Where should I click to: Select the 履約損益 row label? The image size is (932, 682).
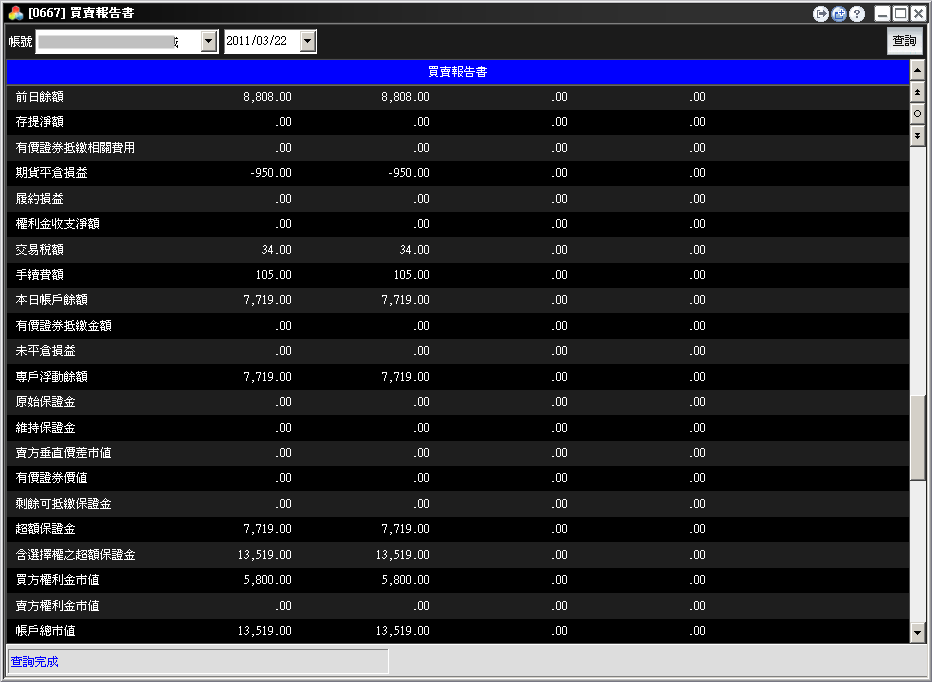(x=39, y=199)
